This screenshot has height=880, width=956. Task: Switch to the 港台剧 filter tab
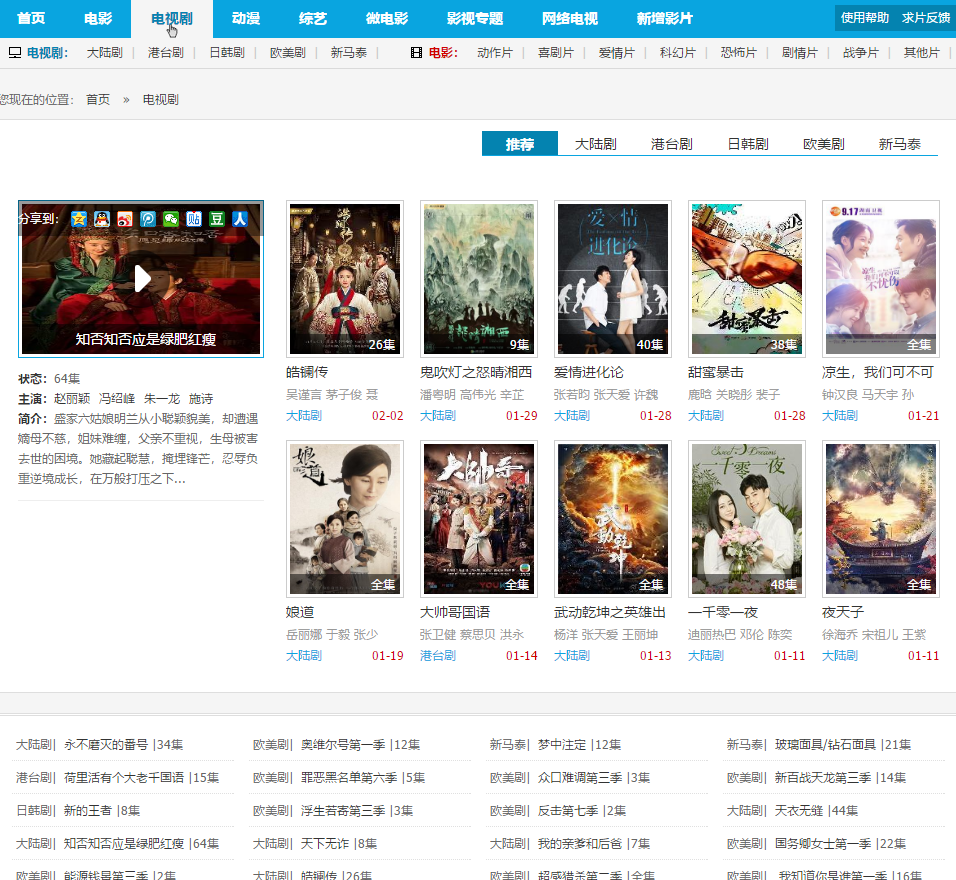(672, 144)
